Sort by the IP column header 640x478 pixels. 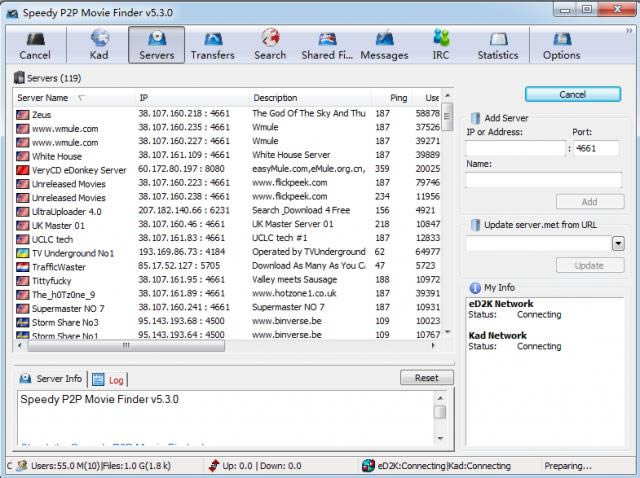coord(192,98)
